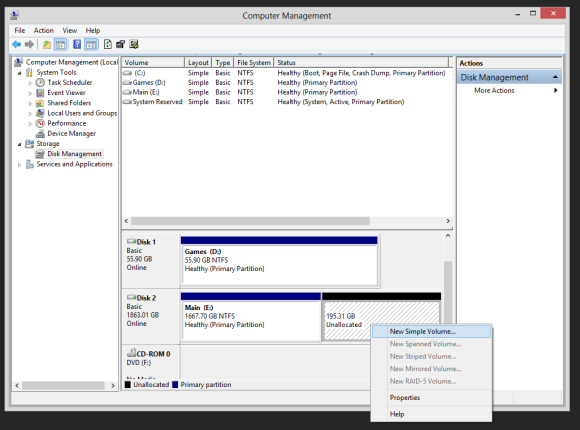Expand the Task Scheduler tree node
The width and height of the screenshot is (580, 430).
click(30, 83)
